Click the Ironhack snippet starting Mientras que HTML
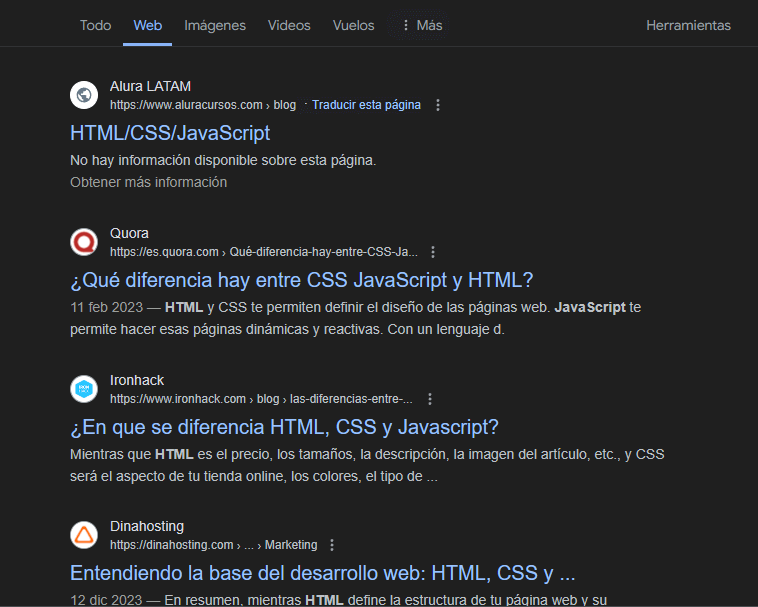The image size is (758, 607). pyautogui.click(x=367, y=465)
